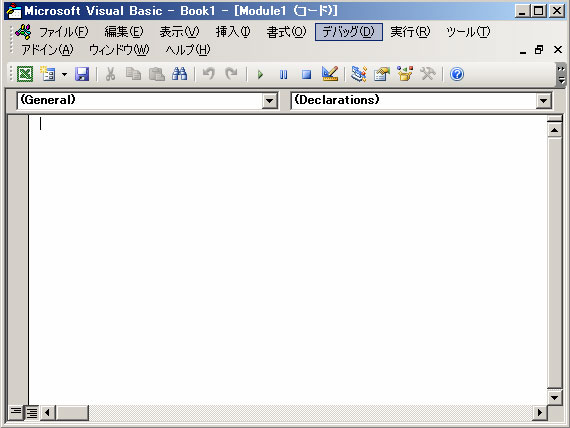This screenshot has width=570, height=428.
Task: Toggle Full Module View button
Action: coord(31,412)
